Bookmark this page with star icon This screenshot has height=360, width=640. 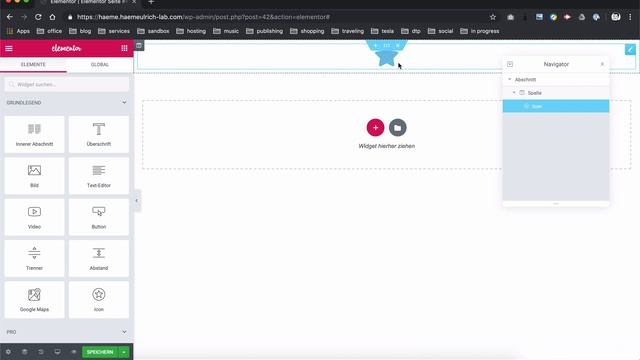[x=493, y=17]
